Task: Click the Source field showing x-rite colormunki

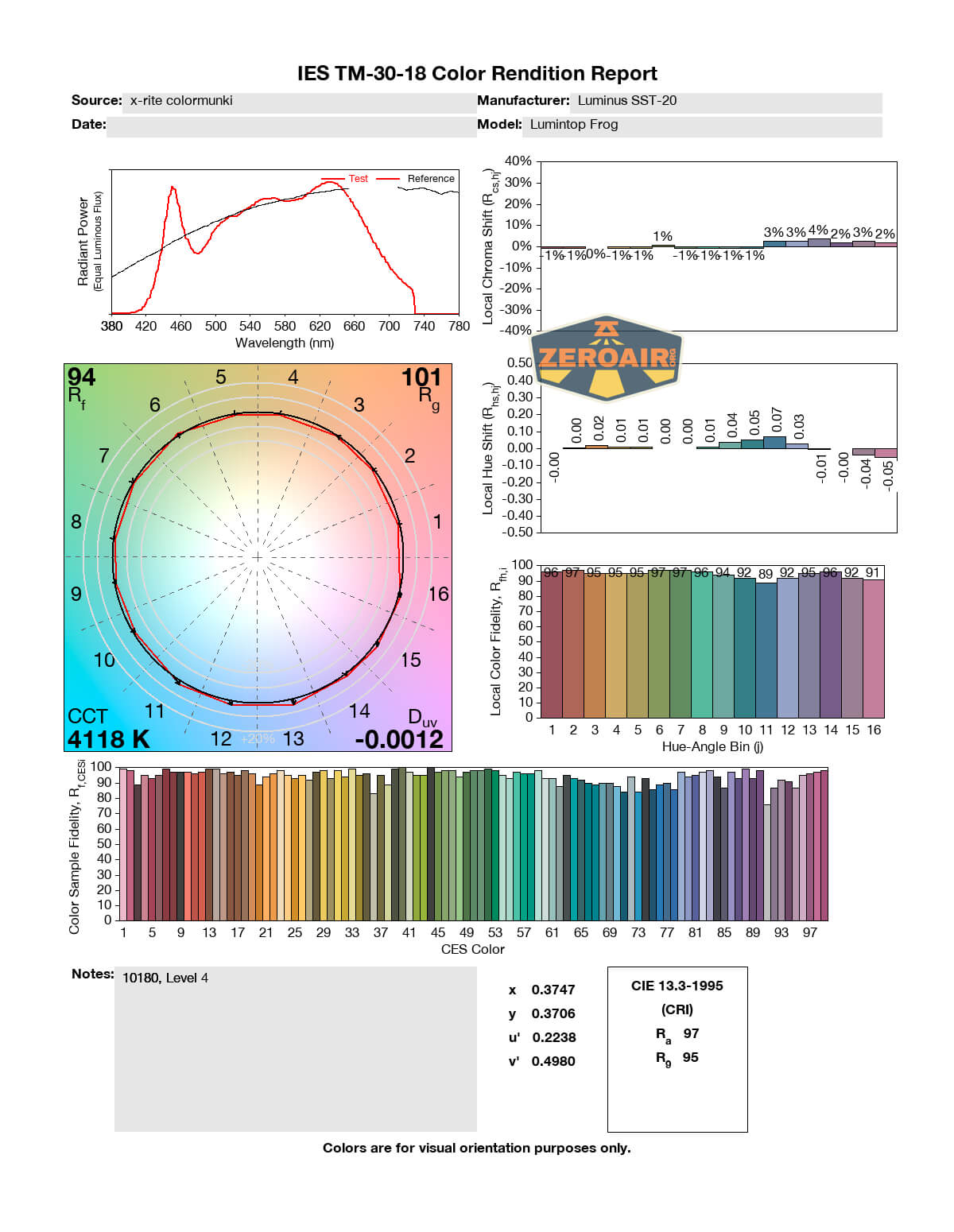Action: point(298,101)
